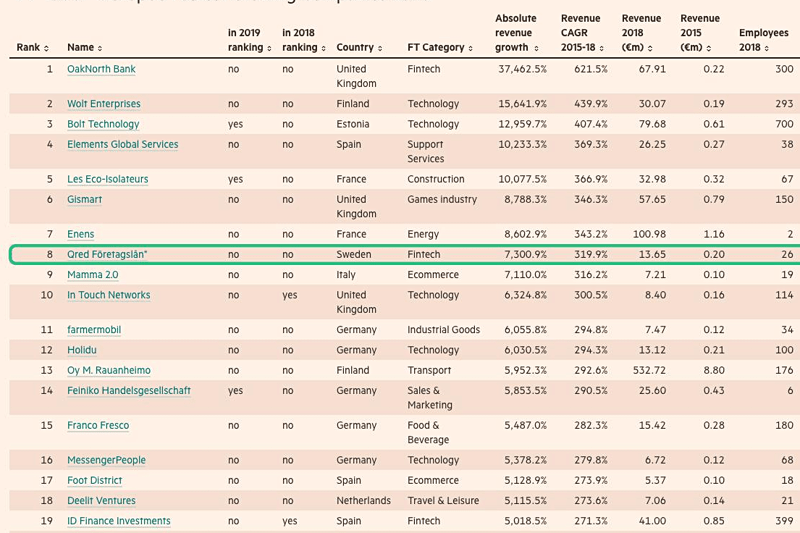Select Foot District's 2018 revenue 5.37
This screenshot has height=533, width=800.
tap(655, 480)
